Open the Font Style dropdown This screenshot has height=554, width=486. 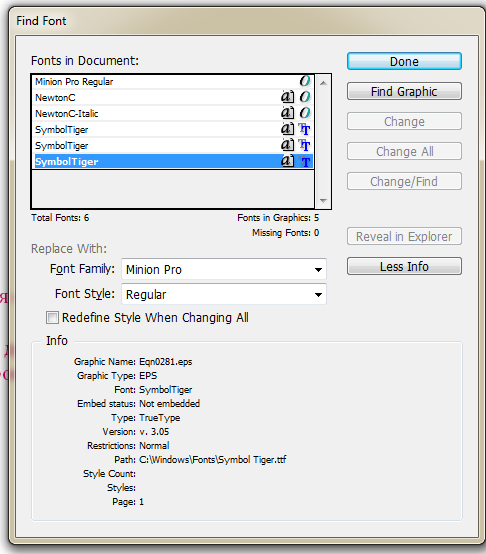[x=224, y=294]
